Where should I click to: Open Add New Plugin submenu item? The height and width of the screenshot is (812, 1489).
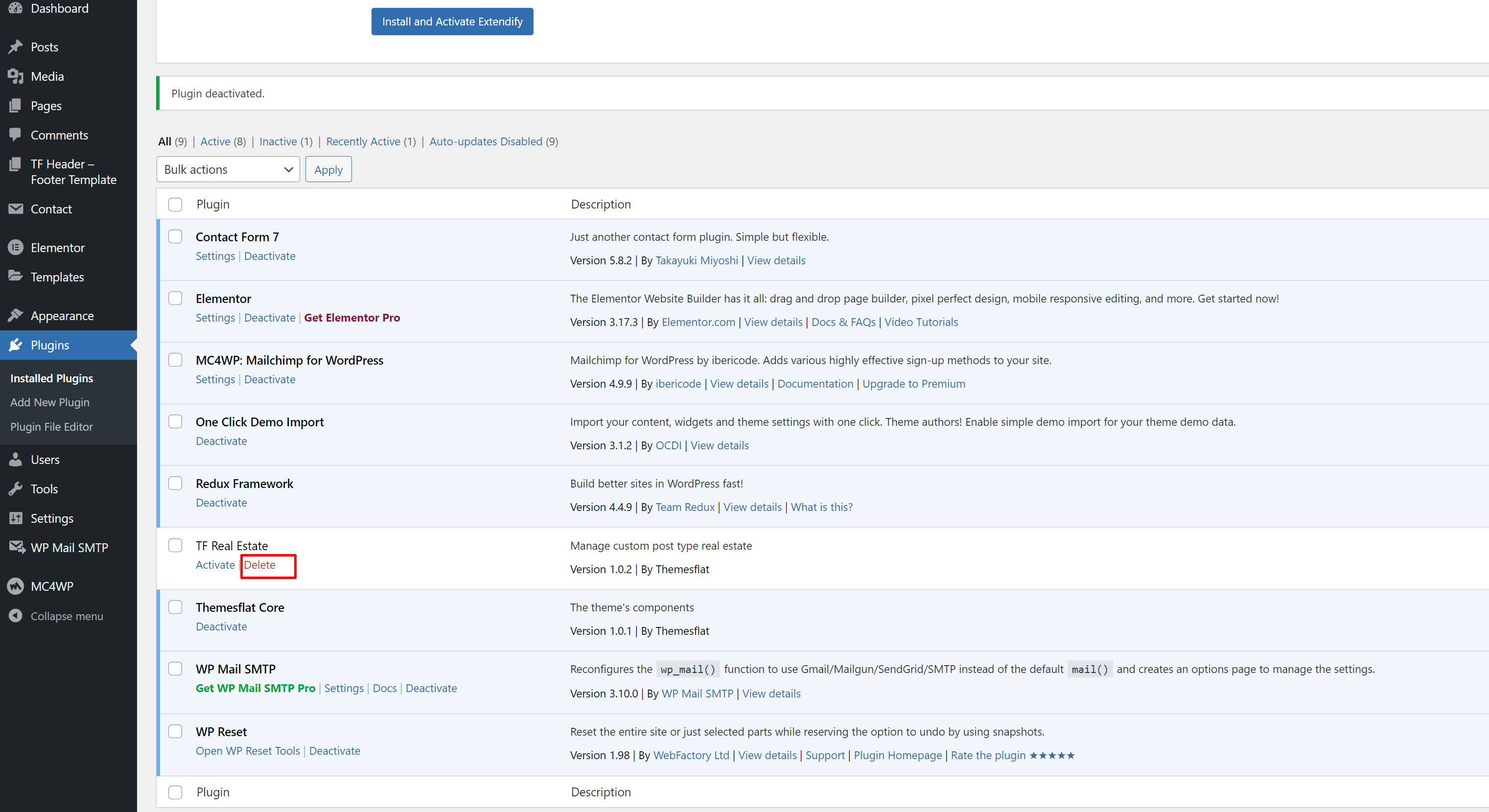tap(50, 402)
